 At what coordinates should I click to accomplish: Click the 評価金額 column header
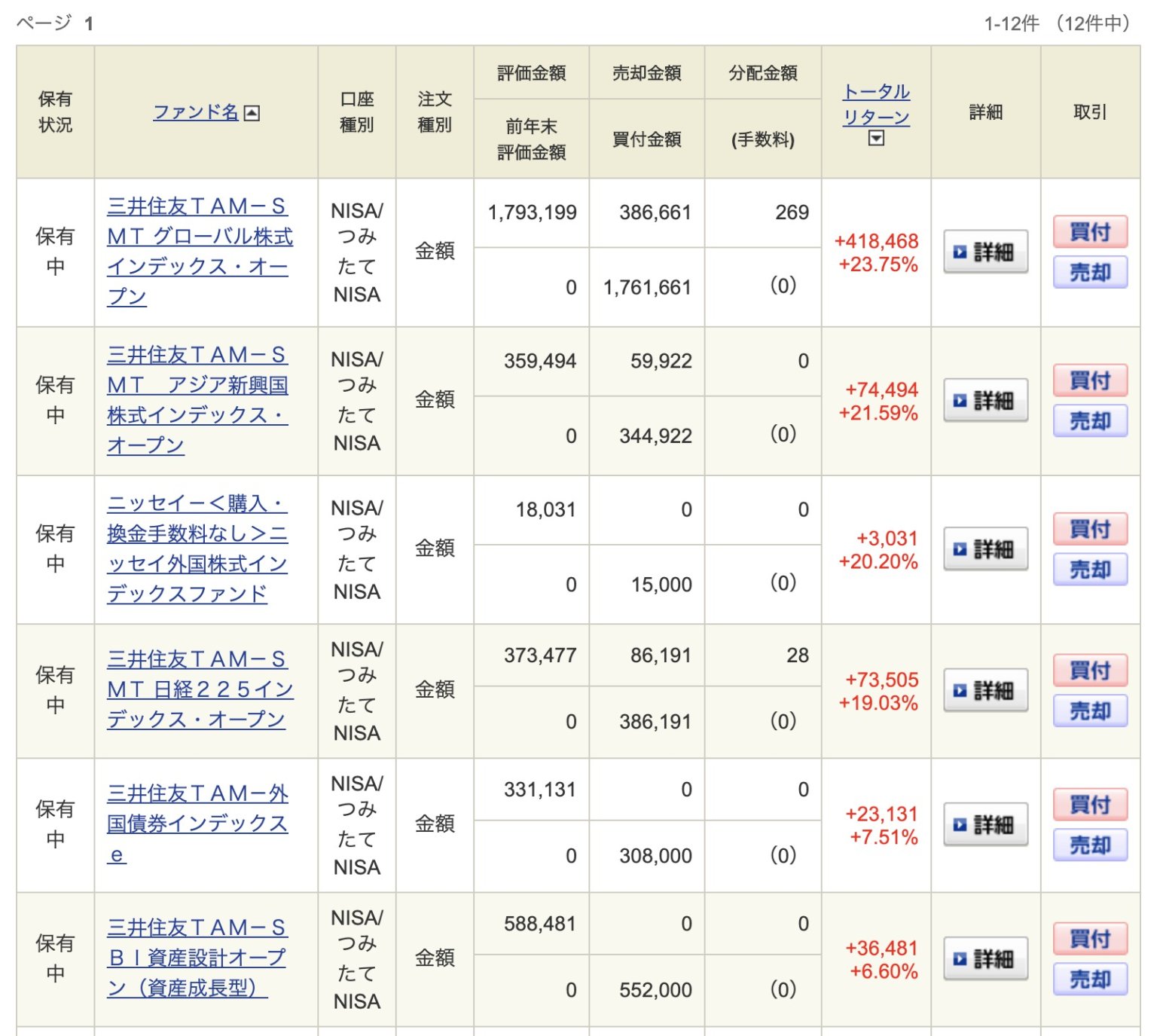(532, 73)
